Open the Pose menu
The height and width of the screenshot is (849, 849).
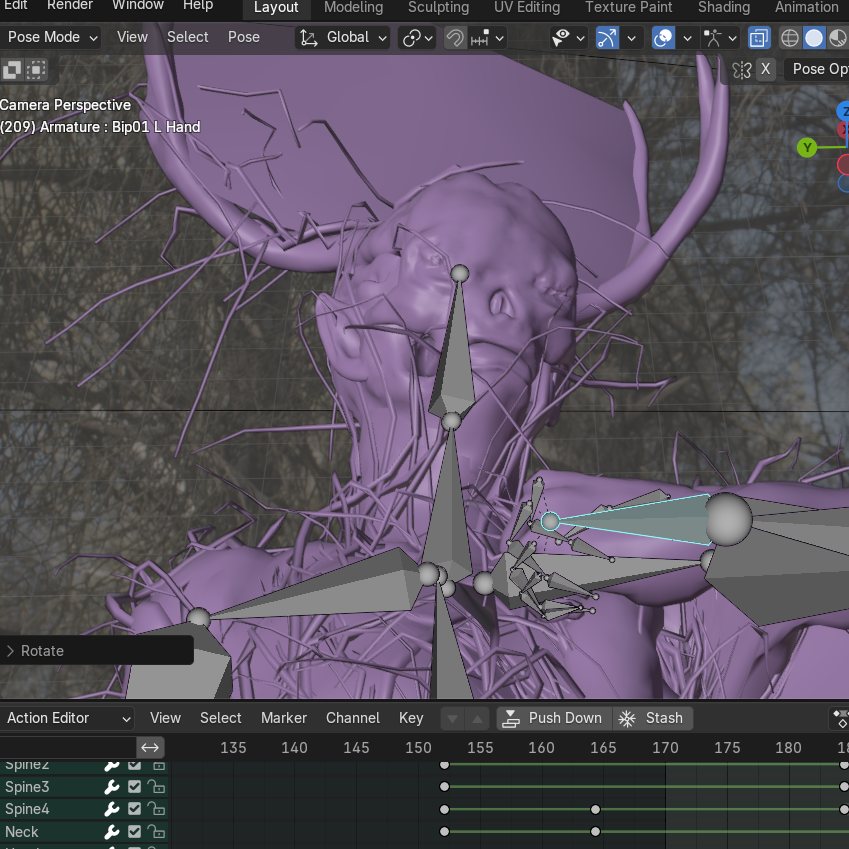point(244,37)
